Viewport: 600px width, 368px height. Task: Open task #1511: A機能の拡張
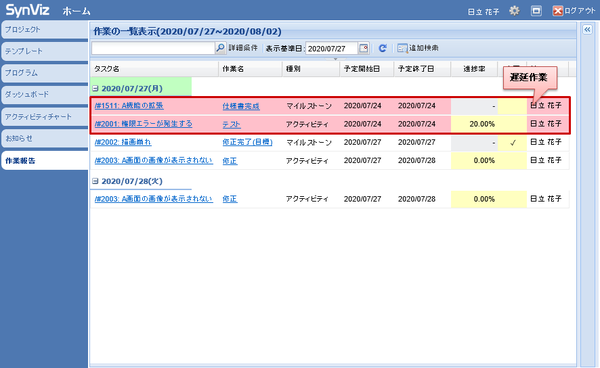[x=129, y=106]
